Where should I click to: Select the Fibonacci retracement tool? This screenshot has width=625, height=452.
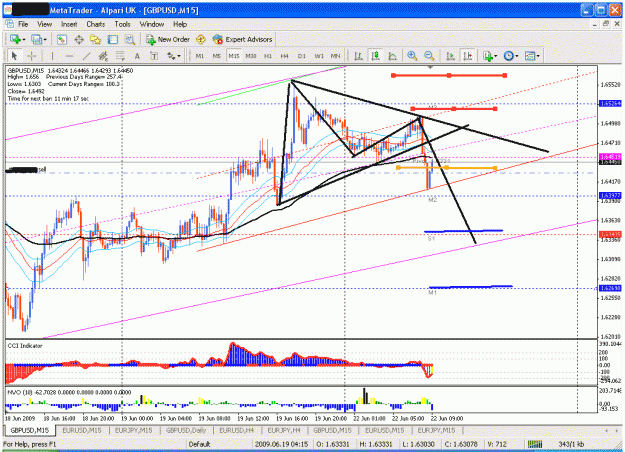[120, 56]
